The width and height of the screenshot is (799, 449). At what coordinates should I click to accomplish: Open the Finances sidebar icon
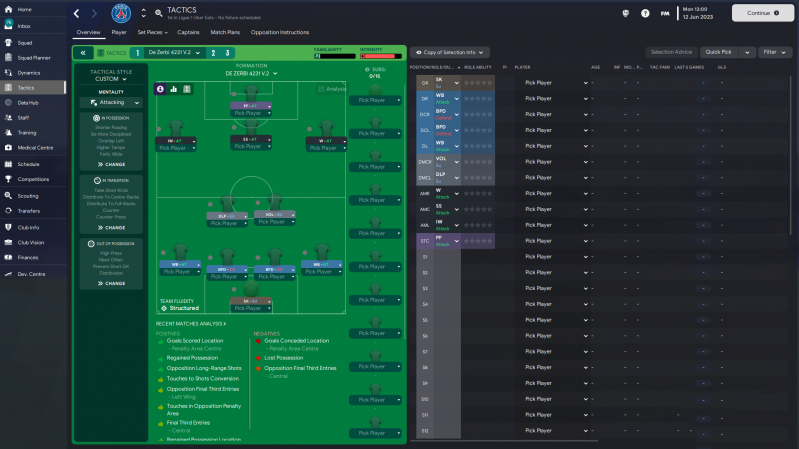coord(9,257)
